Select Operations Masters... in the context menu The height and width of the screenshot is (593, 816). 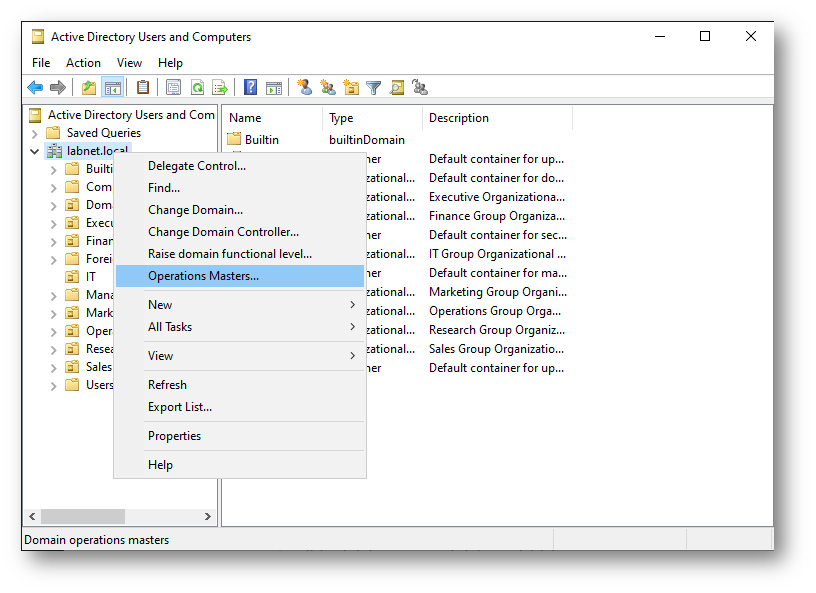pyautogui.click(x=240, y=276)
